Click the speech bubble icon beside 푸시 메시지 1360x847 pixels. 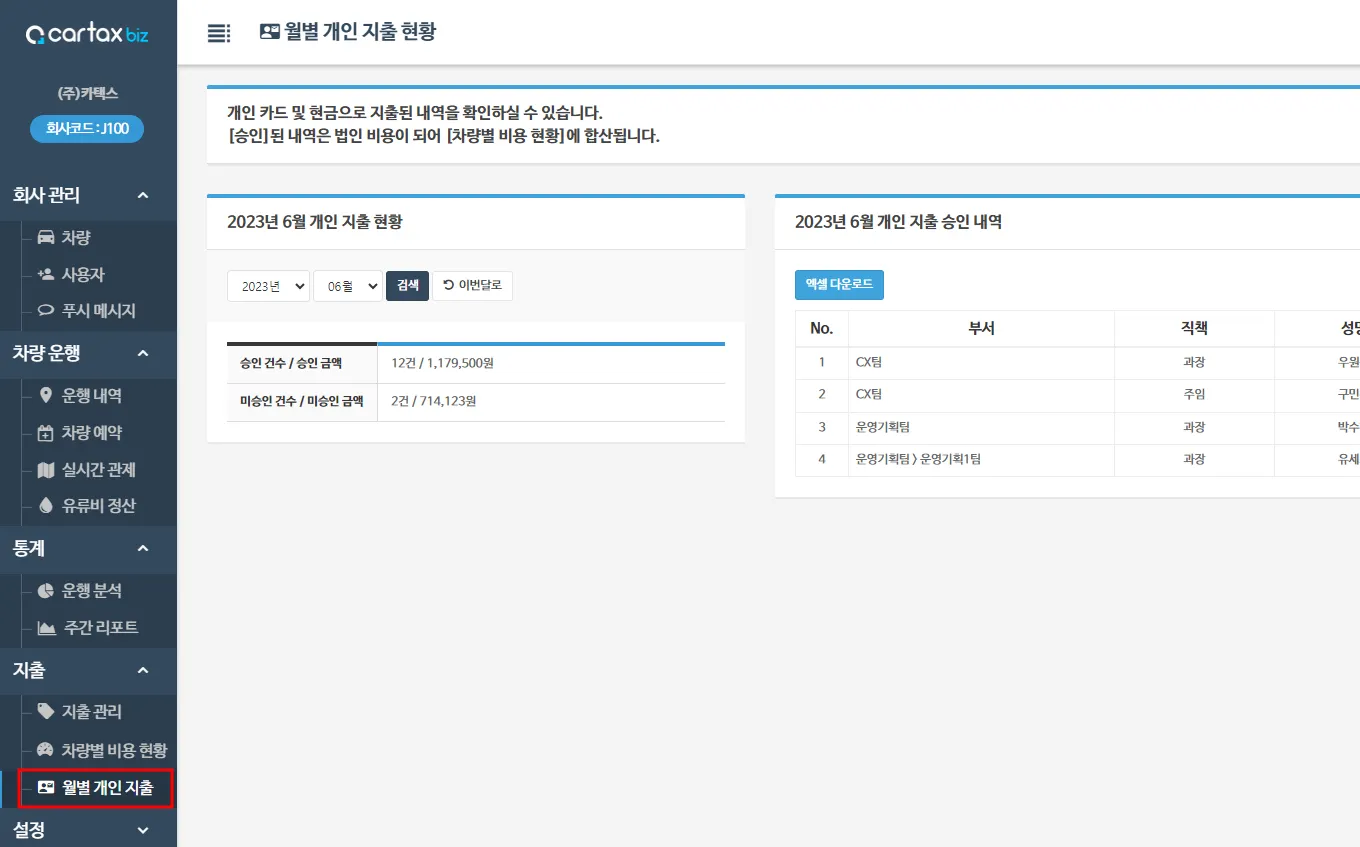click(46, 310)
